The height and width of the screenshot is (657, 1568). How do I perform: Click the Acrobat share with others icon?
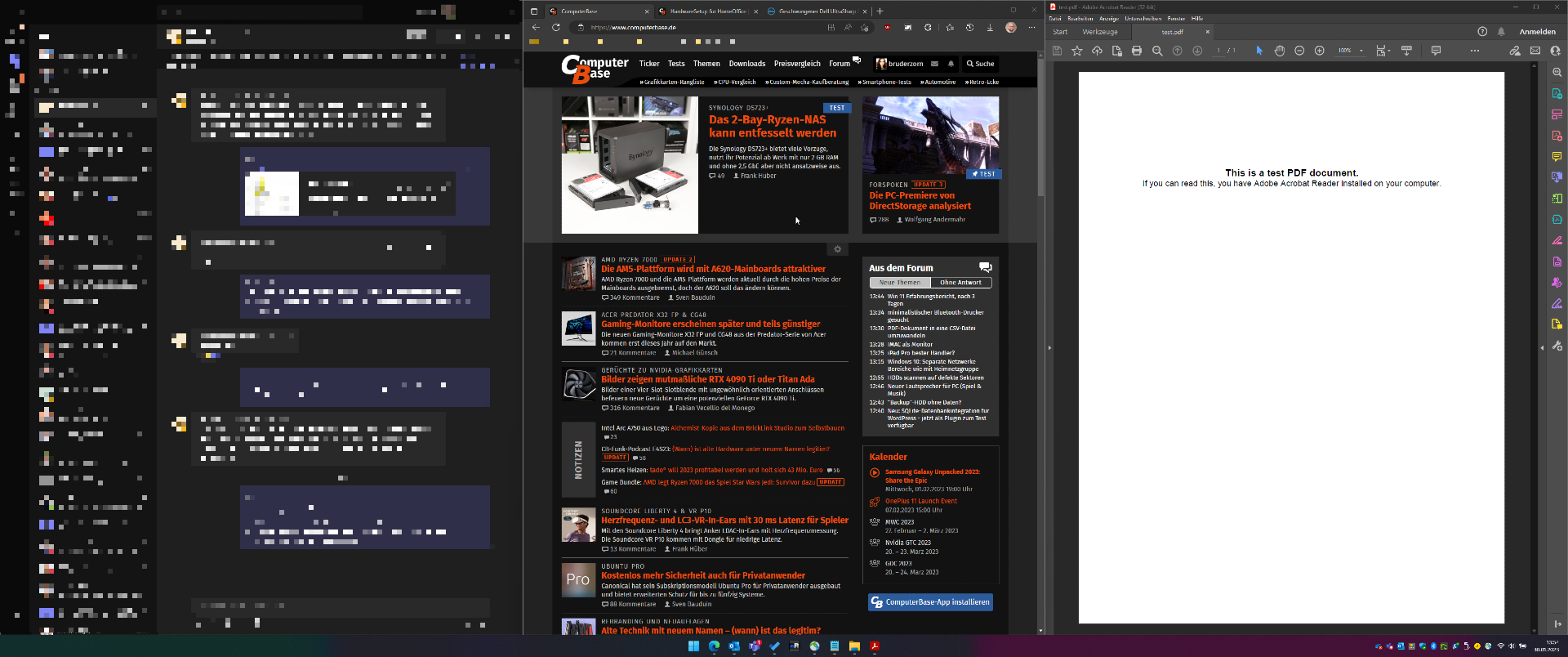click(x=1555, y=51)
